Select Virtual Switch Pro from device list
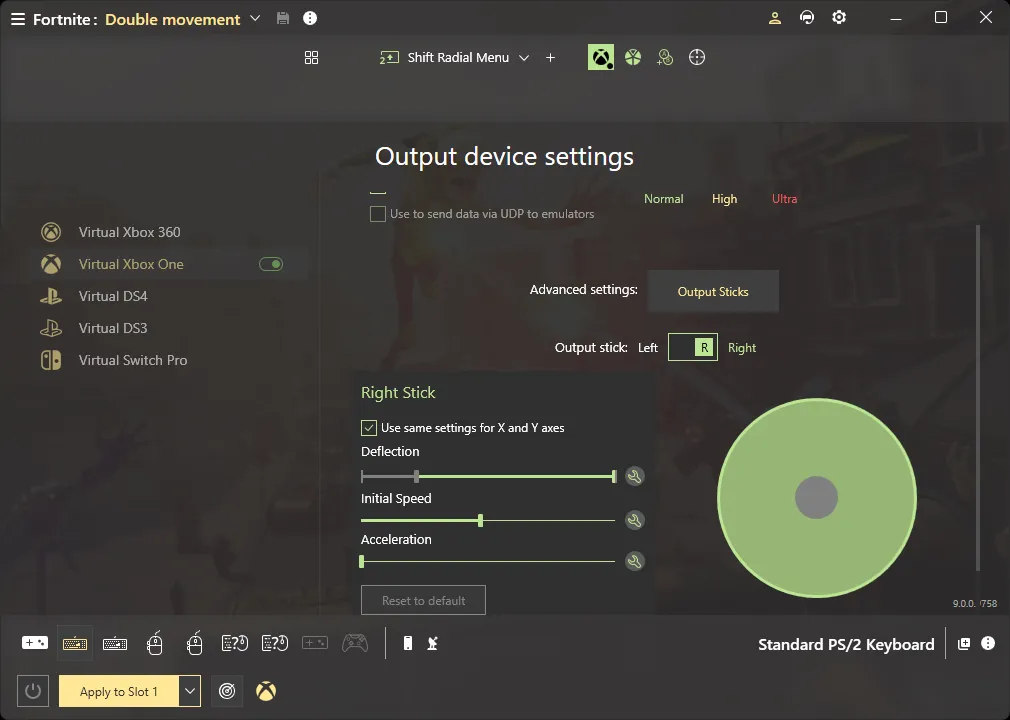1010x720 pixels. (133, 360)
